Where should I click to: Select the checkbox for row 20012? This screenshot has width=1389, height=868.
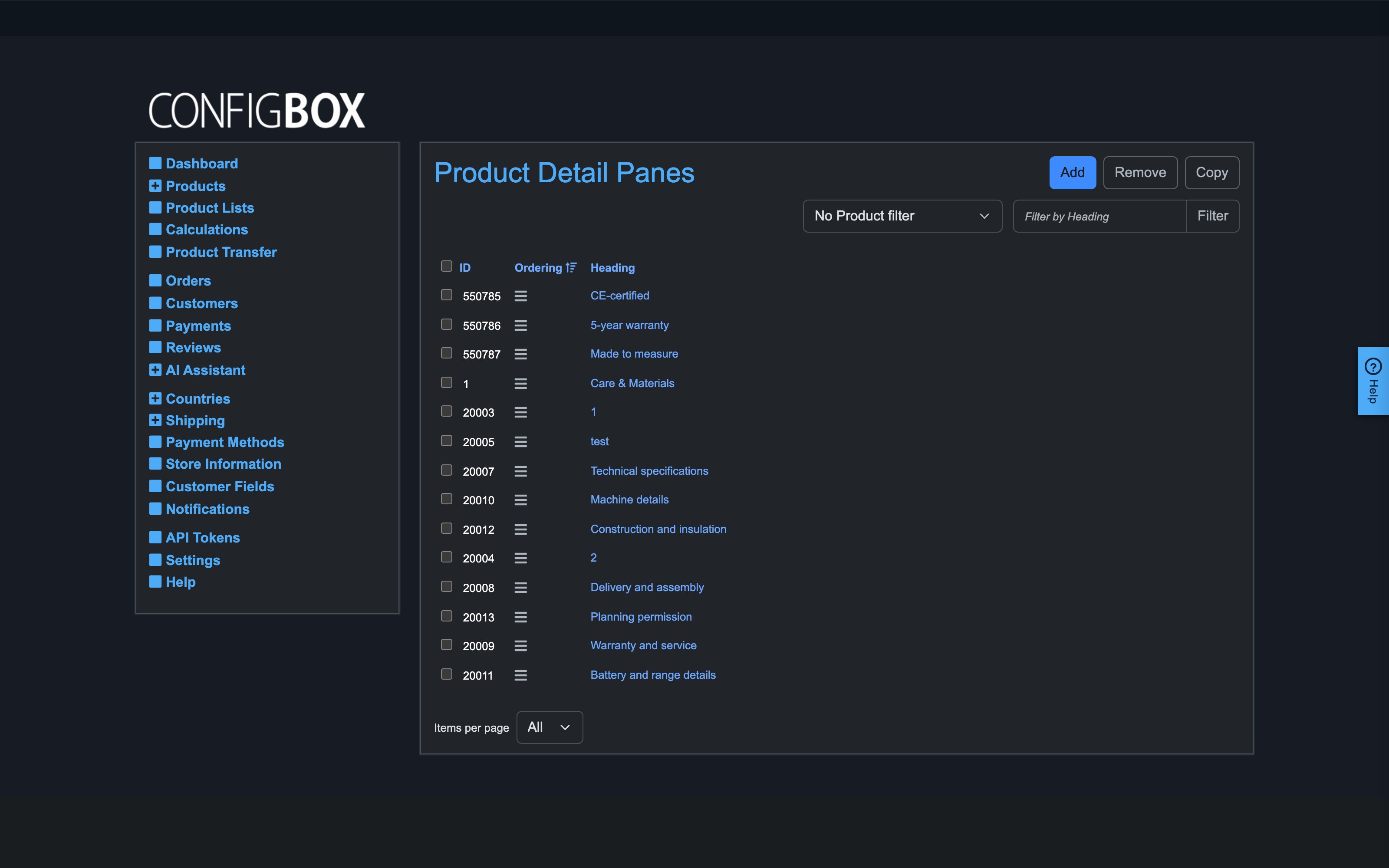tap(447, 528)
